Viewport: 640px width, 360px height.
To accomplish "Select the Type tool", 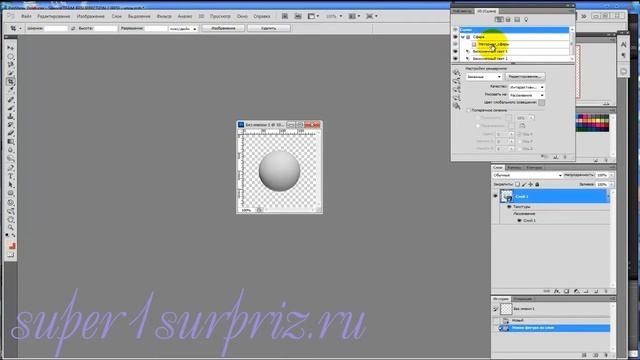I will [x=11, y=176].
